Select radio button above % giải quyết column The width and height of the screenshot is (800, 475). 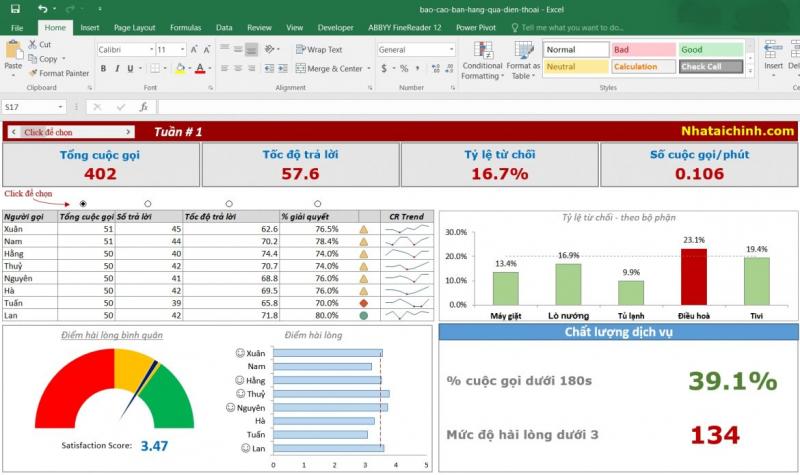[x=318, y=204]
